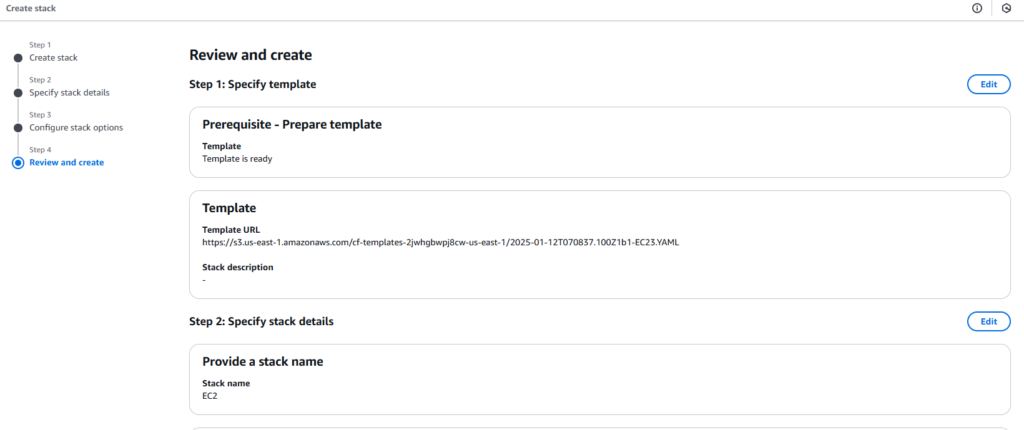Click the Step 2: Specify stack details heading
Screen dimensions: 1024x430
pyautogui.click(x=261, y=322)
